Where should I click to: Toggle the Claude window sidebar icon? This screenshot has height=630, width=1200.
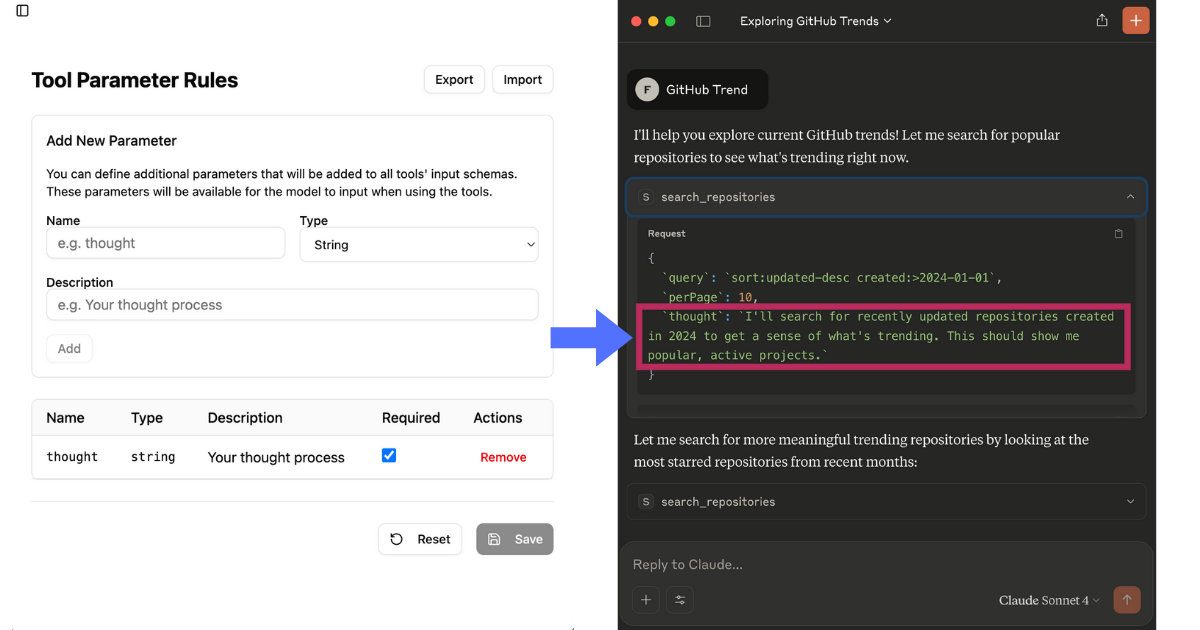(x=703, y=21)
